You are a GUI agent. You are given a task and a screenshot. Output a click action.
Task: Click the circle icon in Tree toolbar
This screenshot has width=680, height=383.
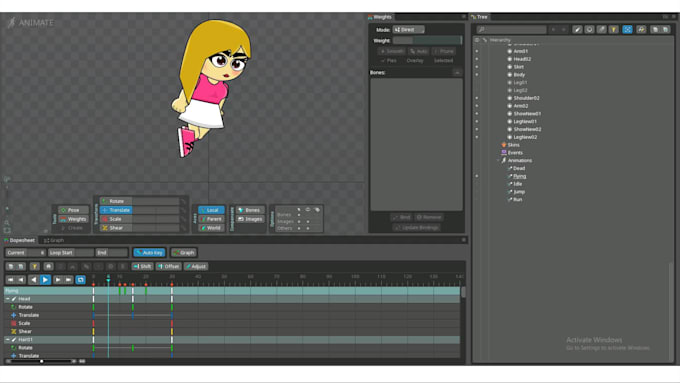(589, 29)
